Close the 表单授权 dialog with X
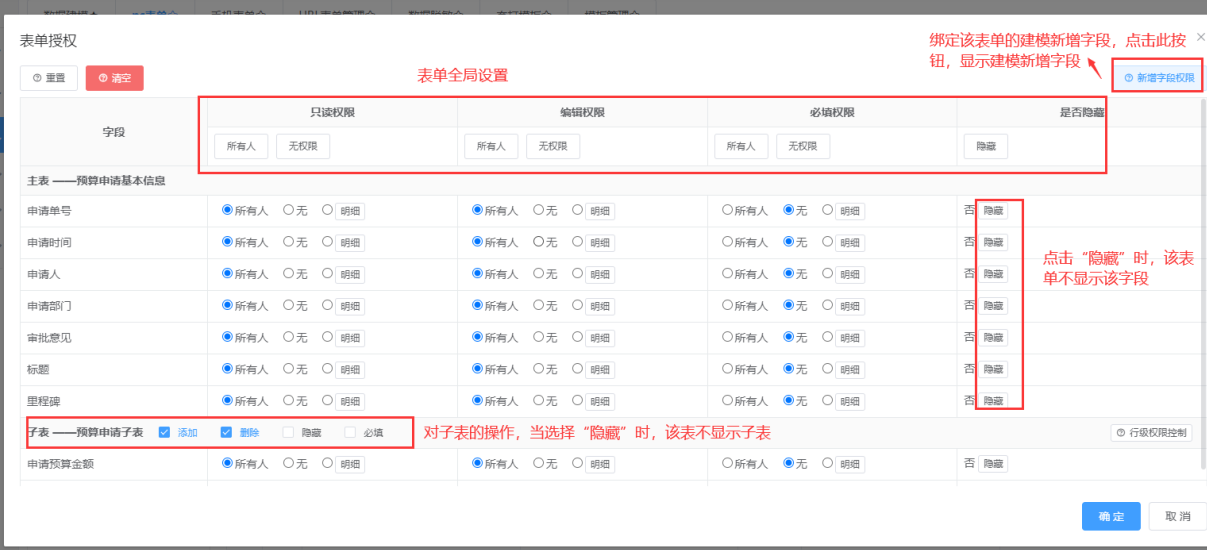This screenshot has width=1207, height=550. coord(1200,37)
